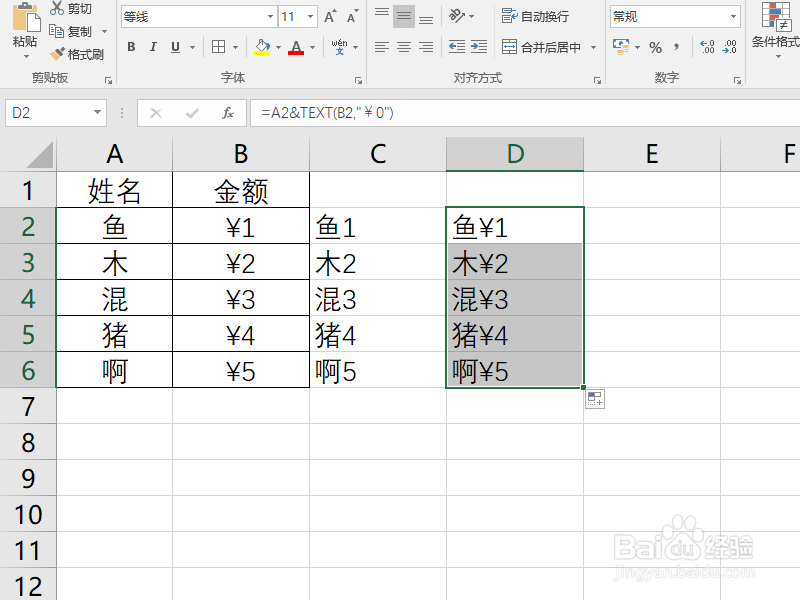Open the Borders dropdown arrow
This screenshot has height=600, width=800.
[x=235, y=47]
